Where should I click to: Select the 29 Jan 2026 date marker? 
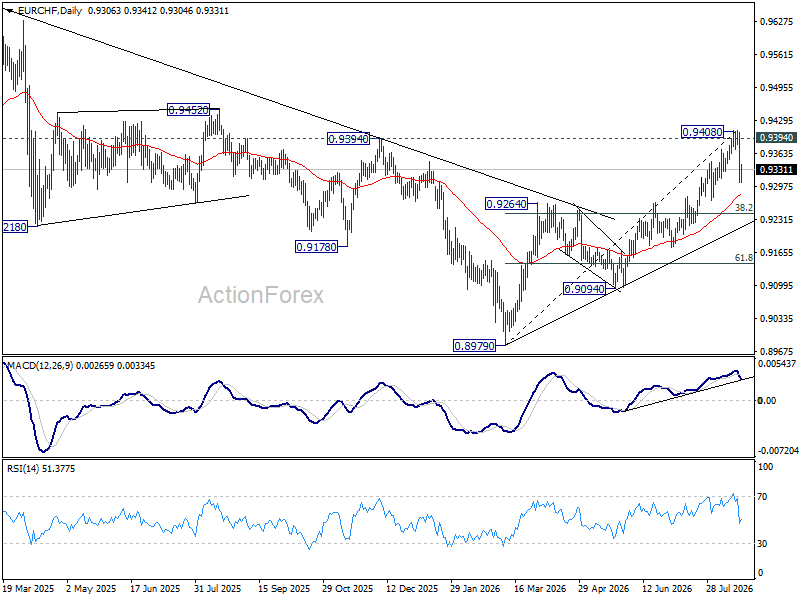pos(476,588)
